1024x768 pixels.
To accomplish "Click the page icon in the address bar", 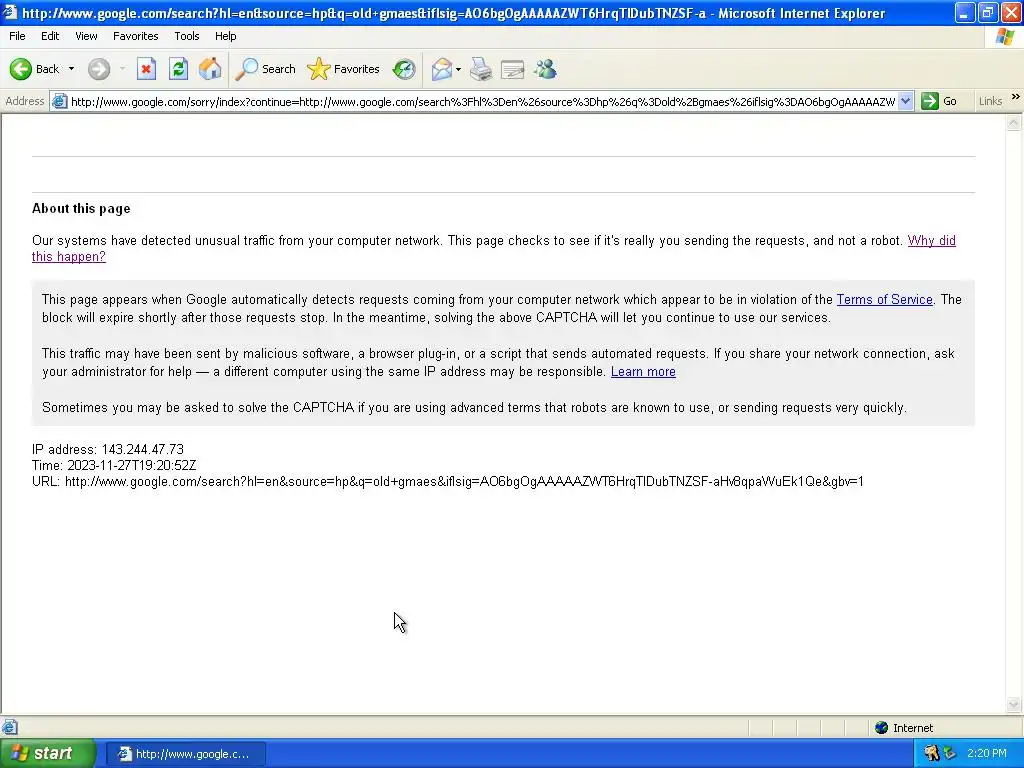I will point(59,101).
